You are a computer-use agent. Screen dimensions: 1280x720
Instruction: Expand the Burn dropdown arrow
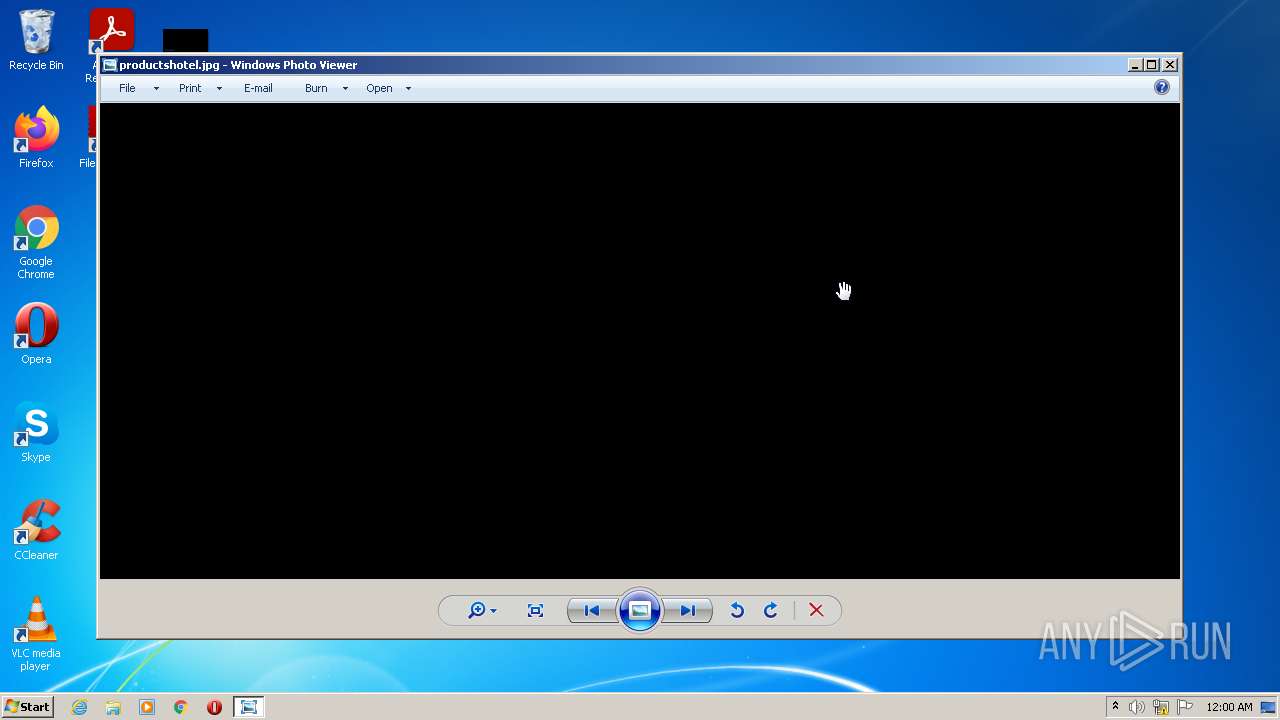click(345, 89)
